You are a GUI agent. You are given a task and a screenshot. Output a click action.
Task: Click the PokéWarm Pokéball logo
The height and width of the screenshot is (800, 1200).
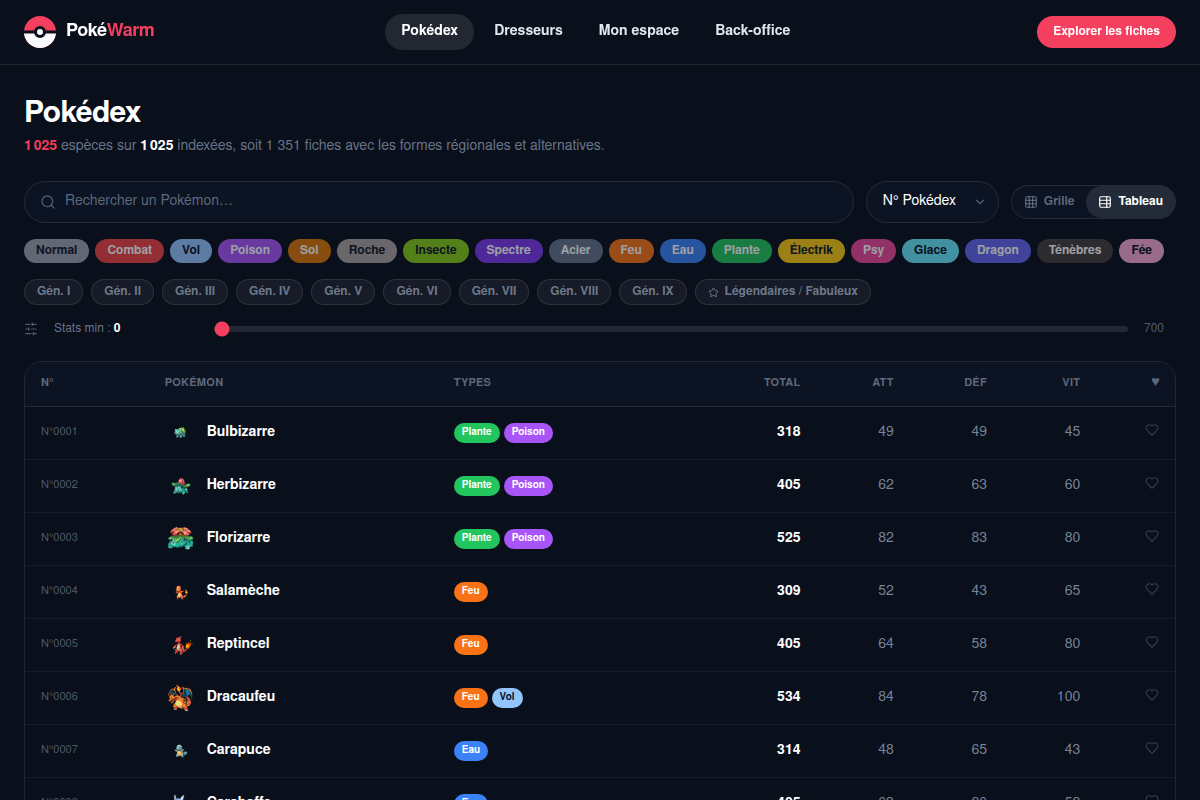point(40,31)
